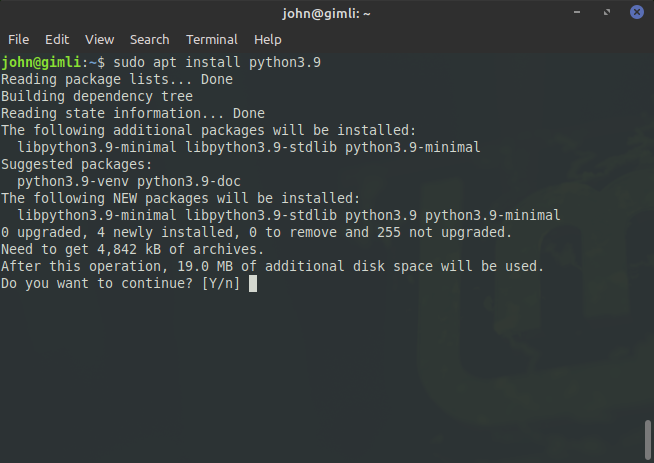The image size is (654, 463).
Task: Open the Search menu
Action: [x=149, y=40]
